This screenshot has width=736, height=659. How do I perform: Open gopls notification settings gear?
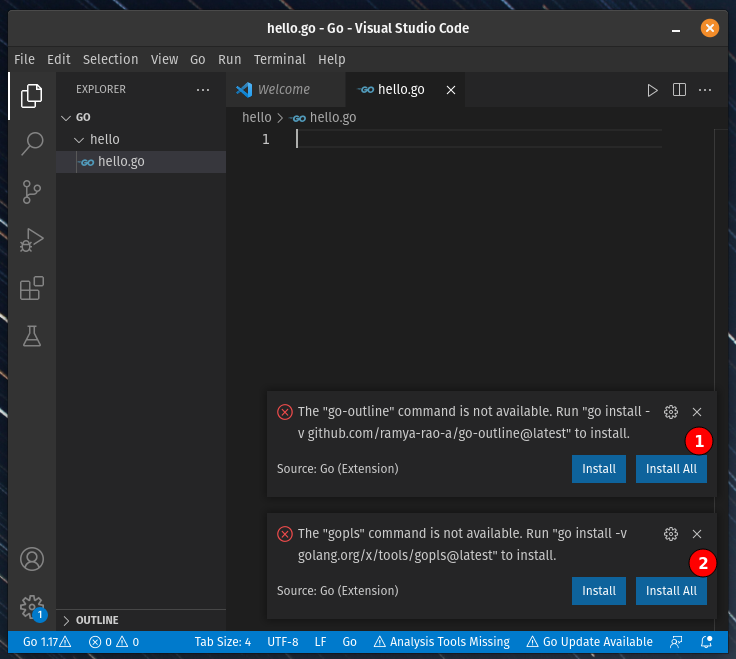click(x=671, y=534)
